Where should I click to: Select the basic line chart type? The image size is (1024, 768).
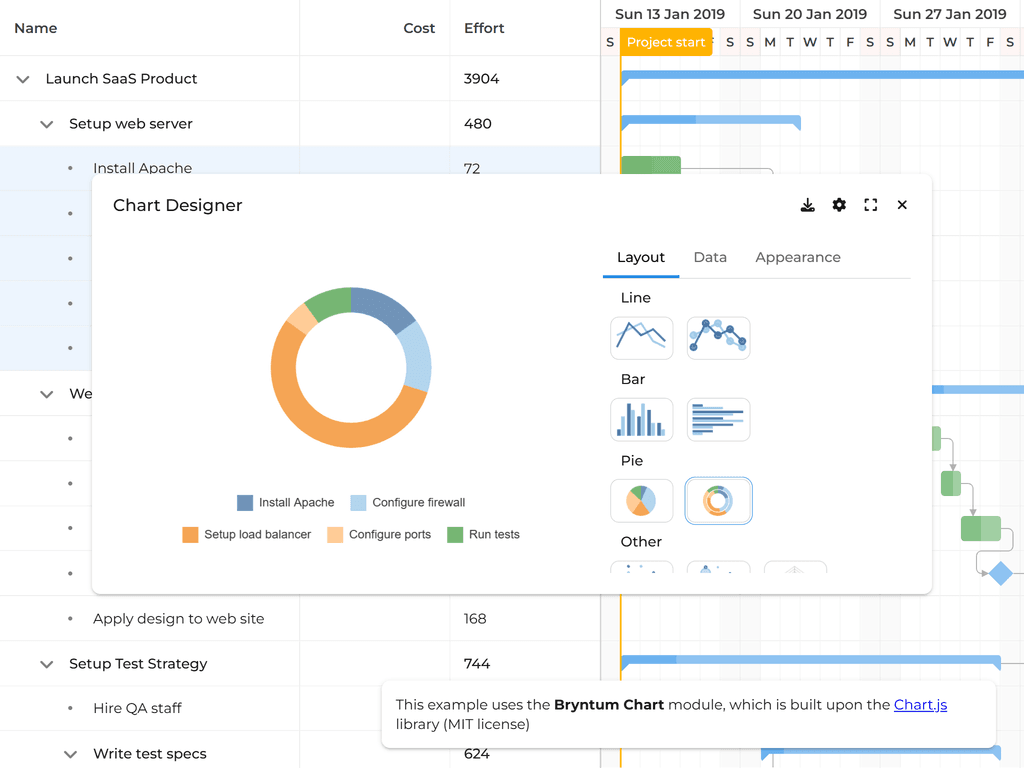pos(641,338)
